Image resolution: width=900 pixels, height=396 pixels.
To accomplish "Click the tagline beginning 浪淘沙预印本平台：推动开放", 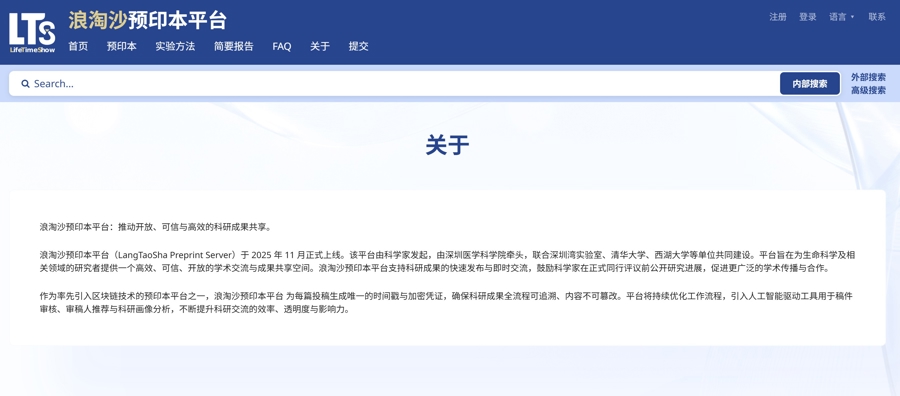I will tap(155, 227).
